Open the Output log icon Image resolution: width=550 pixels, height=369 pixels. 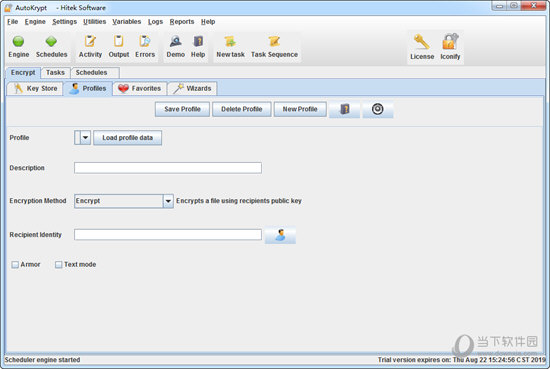pos(119,41)
